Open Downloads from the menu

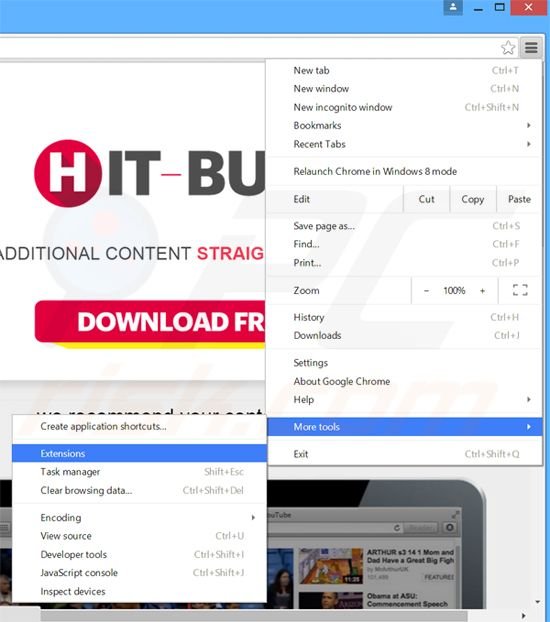tap(405, 336)
